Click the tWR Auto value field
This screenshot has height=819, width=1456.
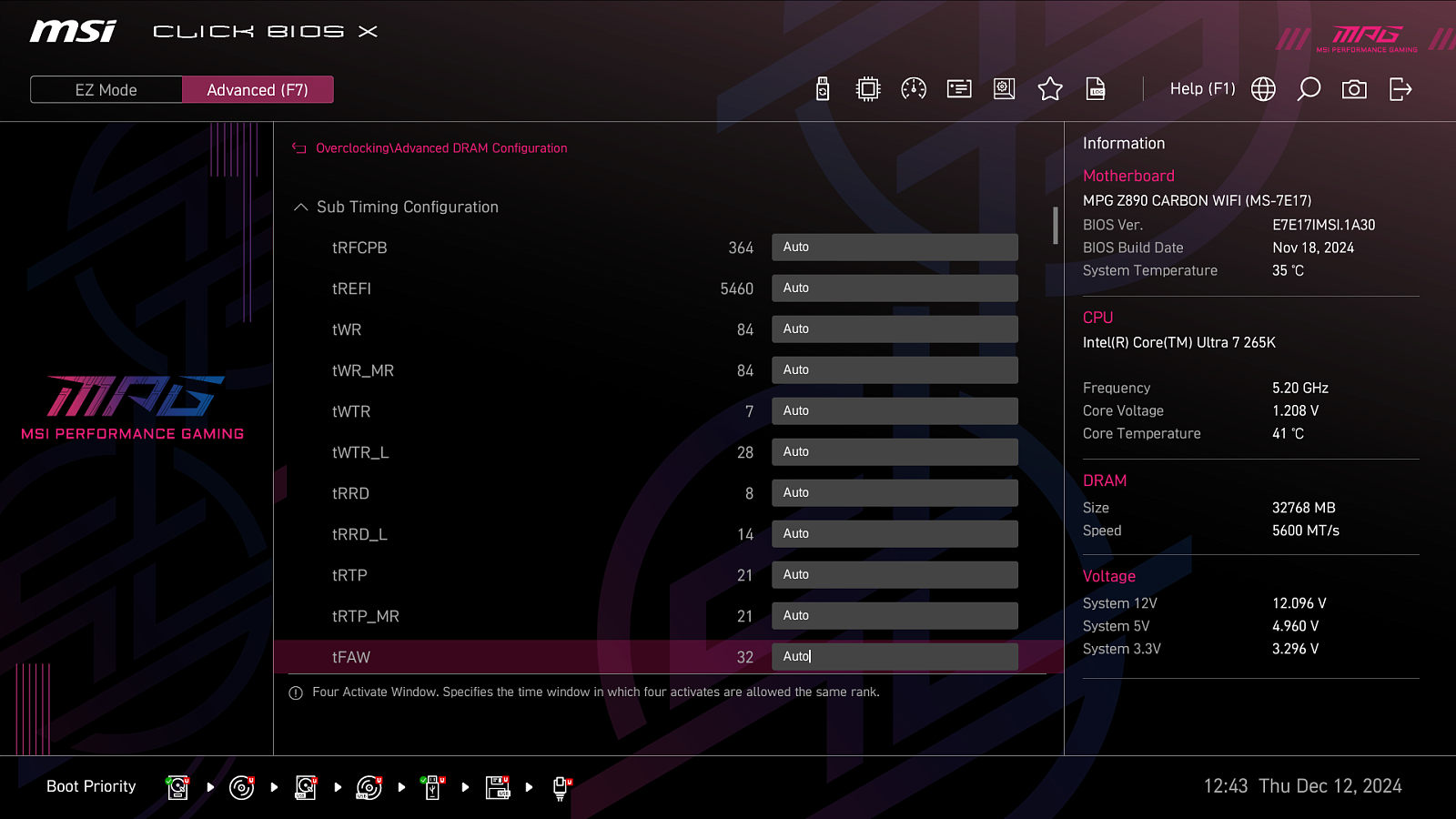[x=895, y=329]
